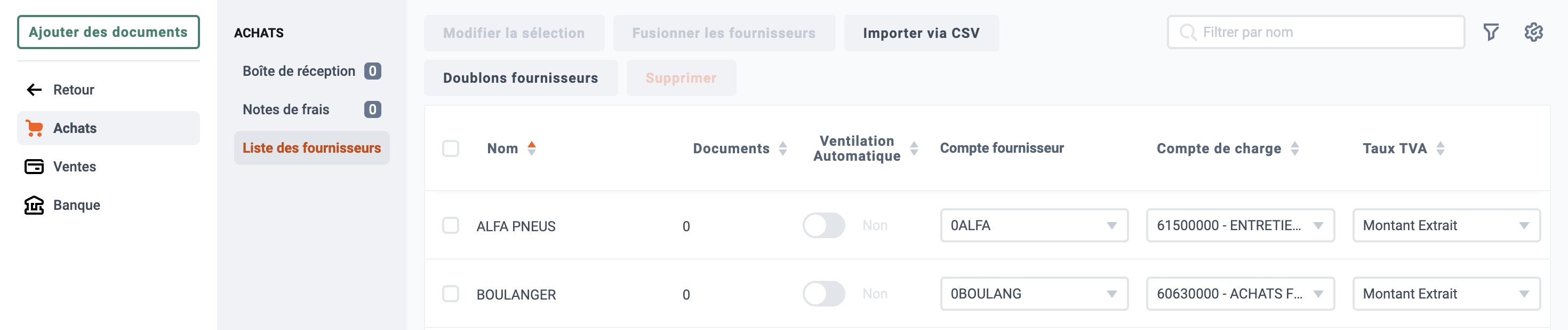The height and width of the screenshot is (330, 1568).
Task: Click the back arrow icon next to Retour
Action: pos(34,90)
